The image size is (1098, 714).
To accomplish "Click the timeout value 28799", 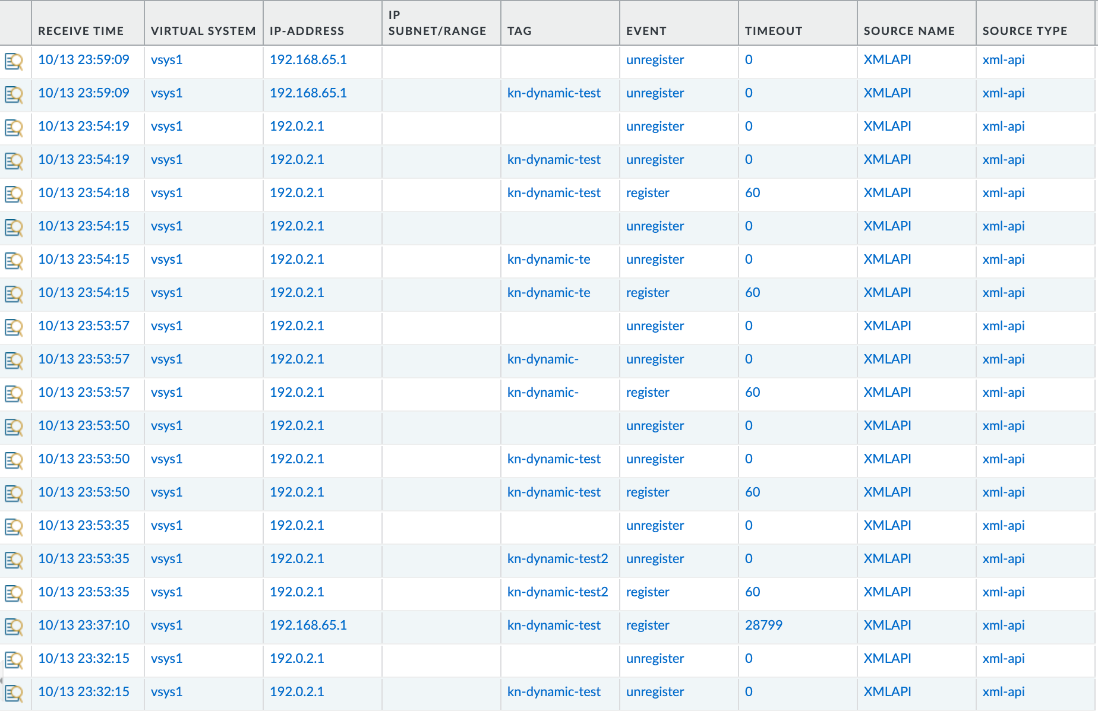I will pos(763,625).
